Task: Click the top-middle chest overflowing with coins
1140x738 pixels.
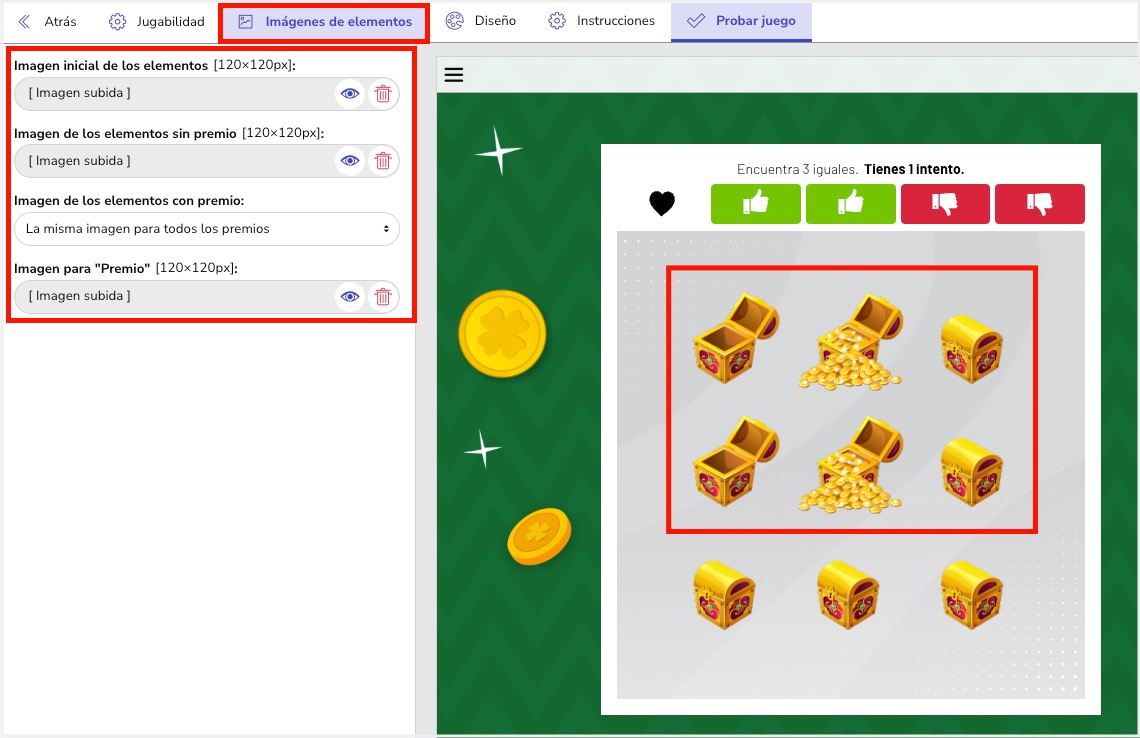Action: [x=852, y=341]
